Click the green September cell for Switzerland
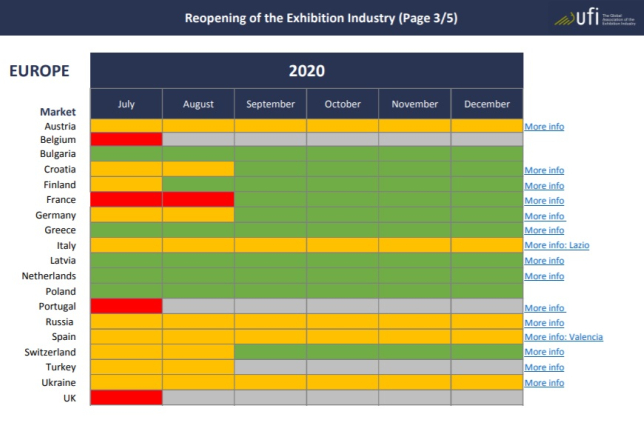The image size is (644, 440). tap(270, 352)
